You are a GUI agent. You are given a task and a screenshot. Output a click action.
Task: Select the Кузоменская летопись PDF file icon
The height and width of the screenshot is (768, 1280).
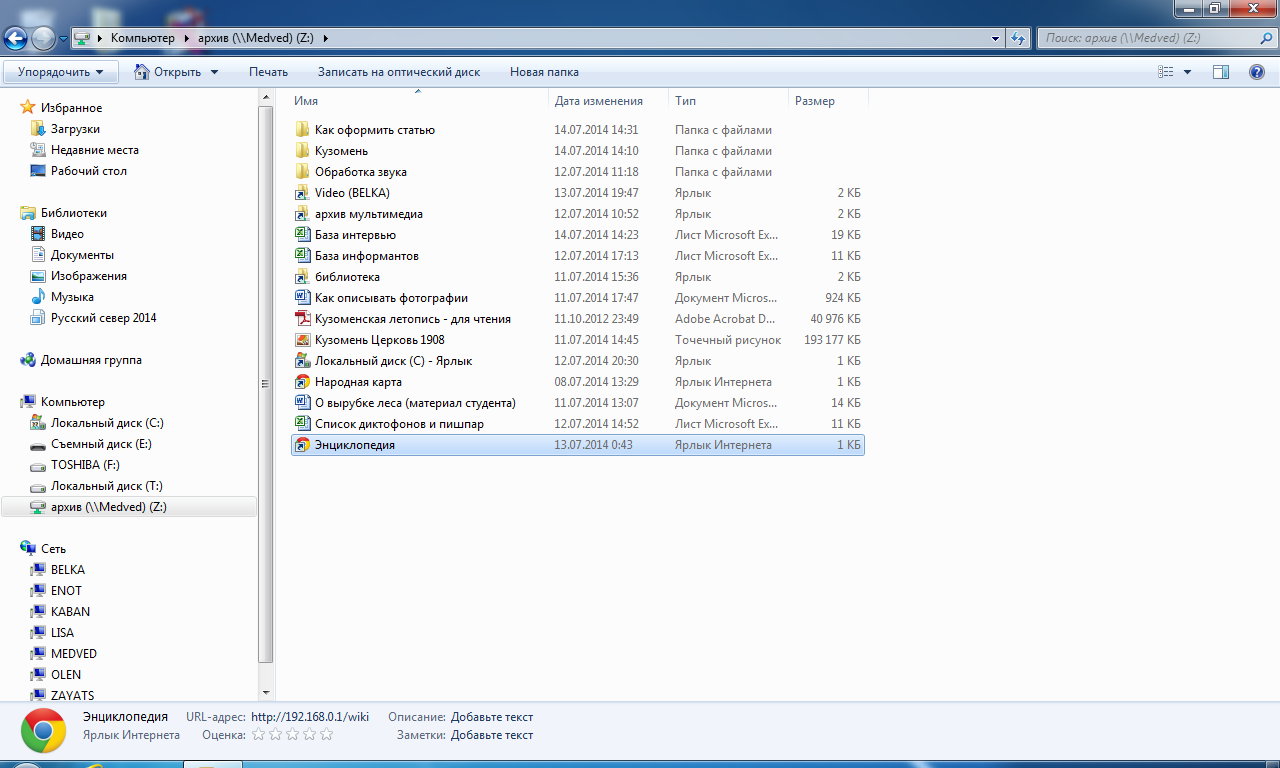tap(302, 319)
